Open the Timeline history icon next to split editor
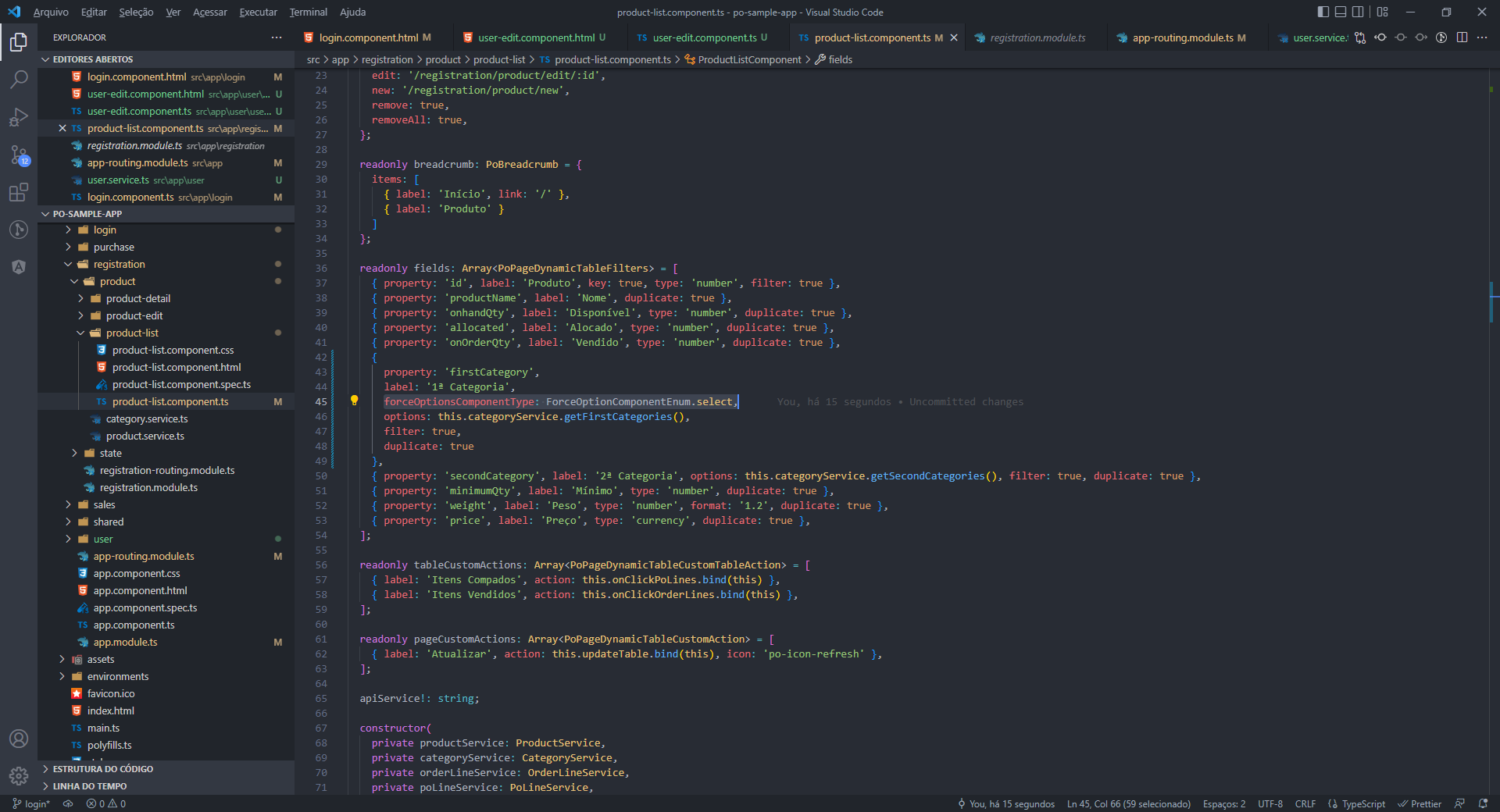This screenshot has width=1500, height=812. [1441, 37]
